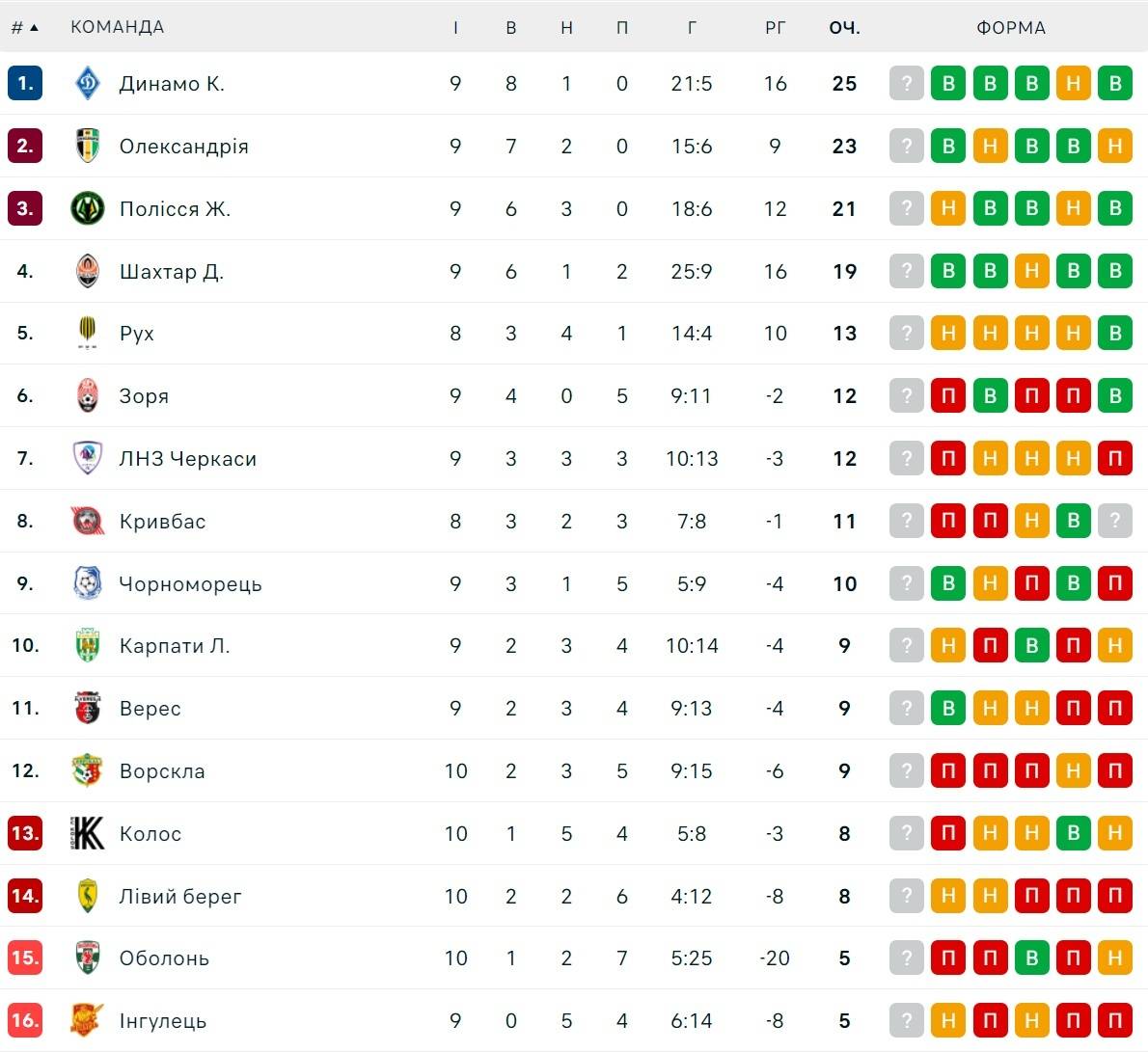Select the Колос K logo
Image resolution: width=1148 pixels, height=1052 pixels.
click(x=88, y=833)
